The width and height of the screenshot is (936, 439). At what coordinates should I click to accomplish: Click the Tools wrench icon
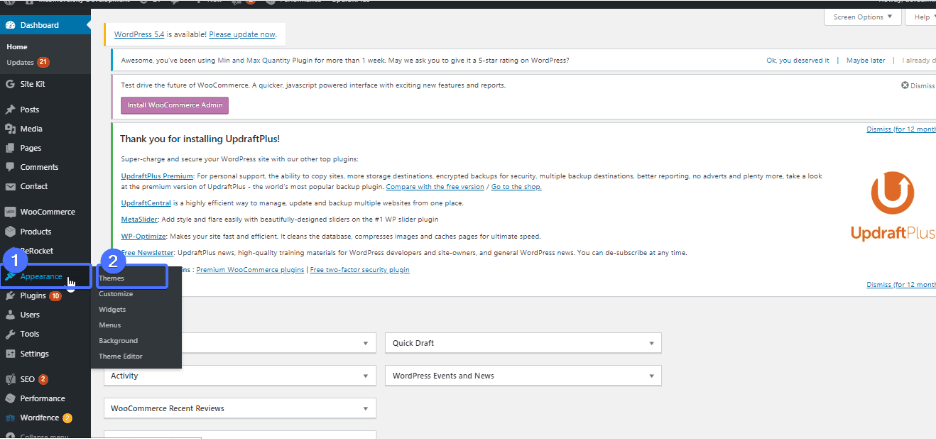coord(10,334)
